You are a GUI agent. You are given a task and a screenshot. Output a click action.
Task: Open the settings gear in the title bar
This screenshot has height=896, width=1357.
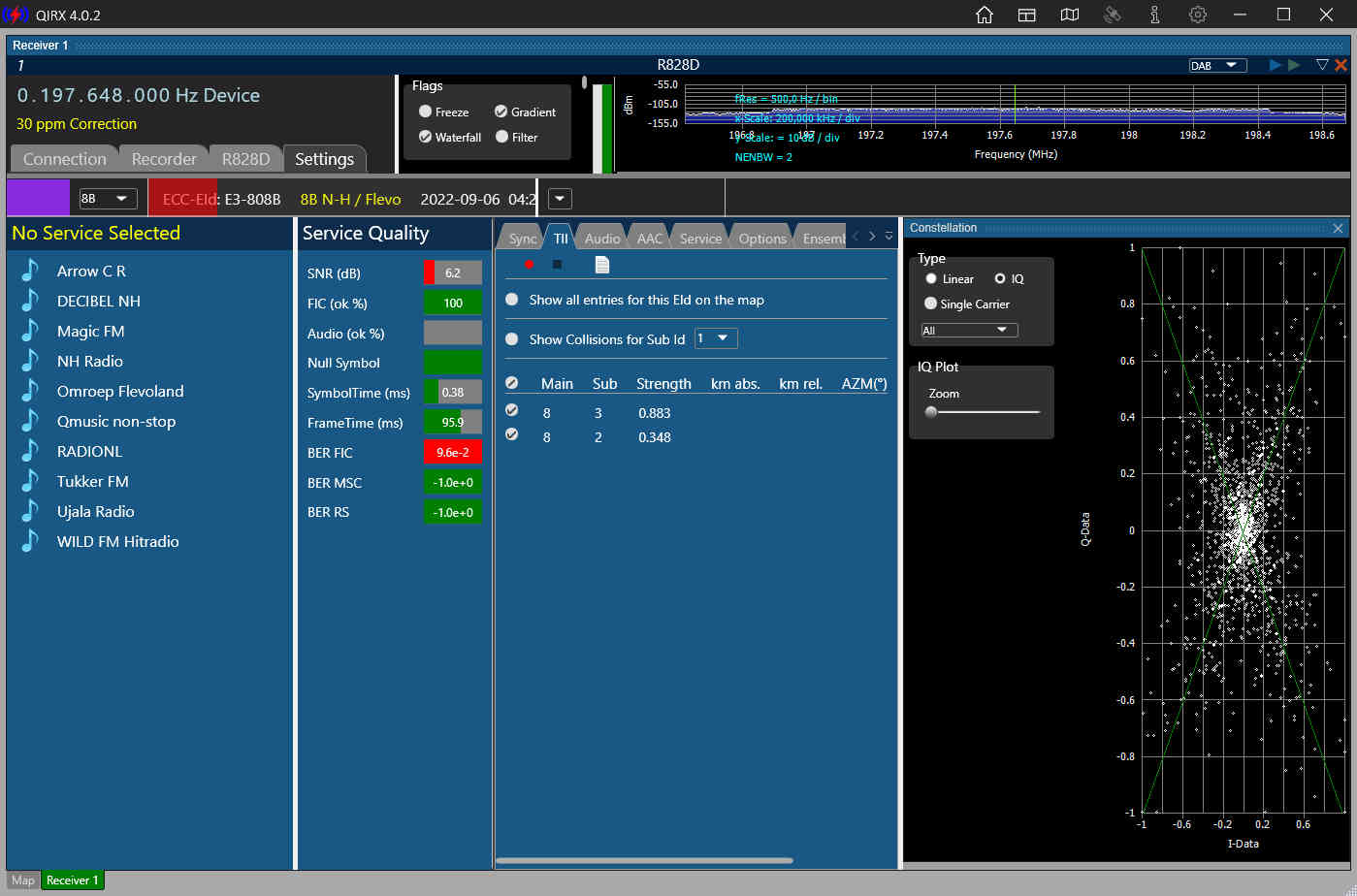click(1198, 15)
